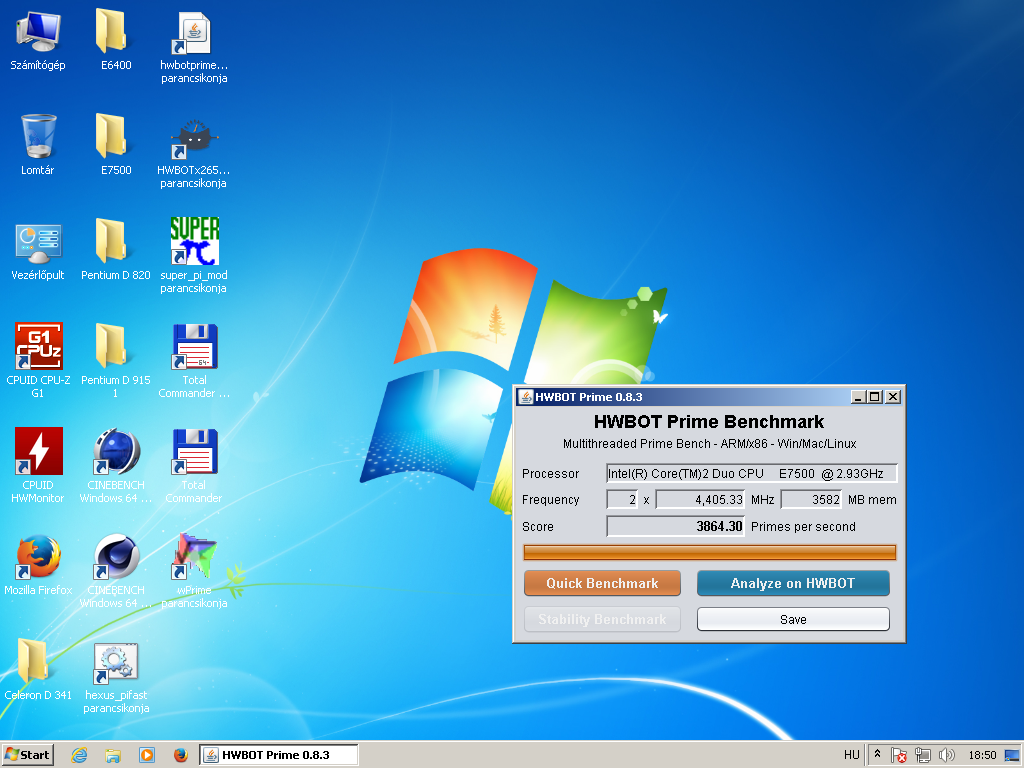Click Analyze on HWBOT

[x=793, y=583]
